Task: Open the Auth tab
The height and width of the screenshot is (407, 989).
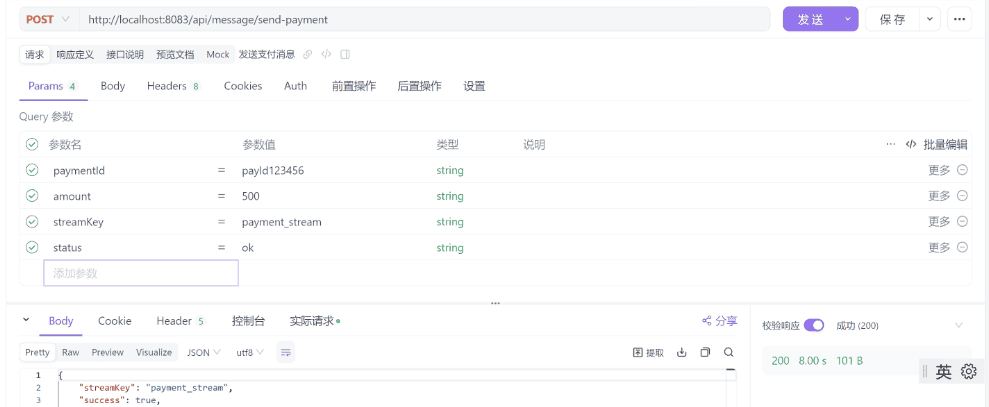Action: pos(295,86)
